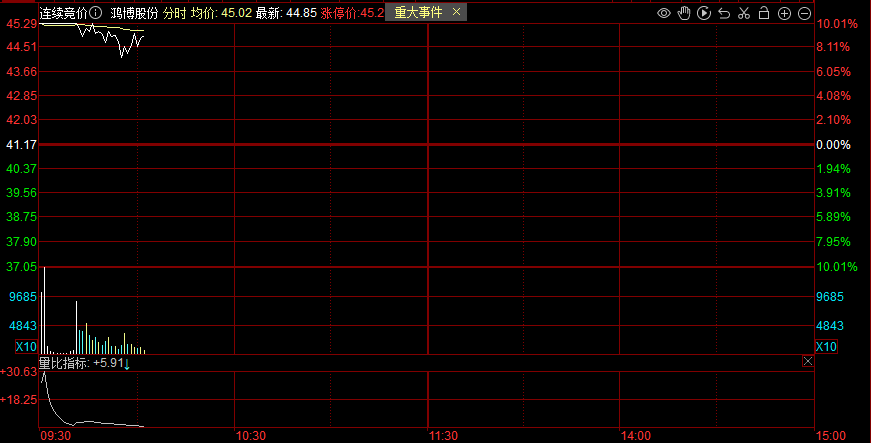The height and width of the screenshot is (443, 871).
Task: Click the right X10 volume multiplier
Action: [826, 346]
